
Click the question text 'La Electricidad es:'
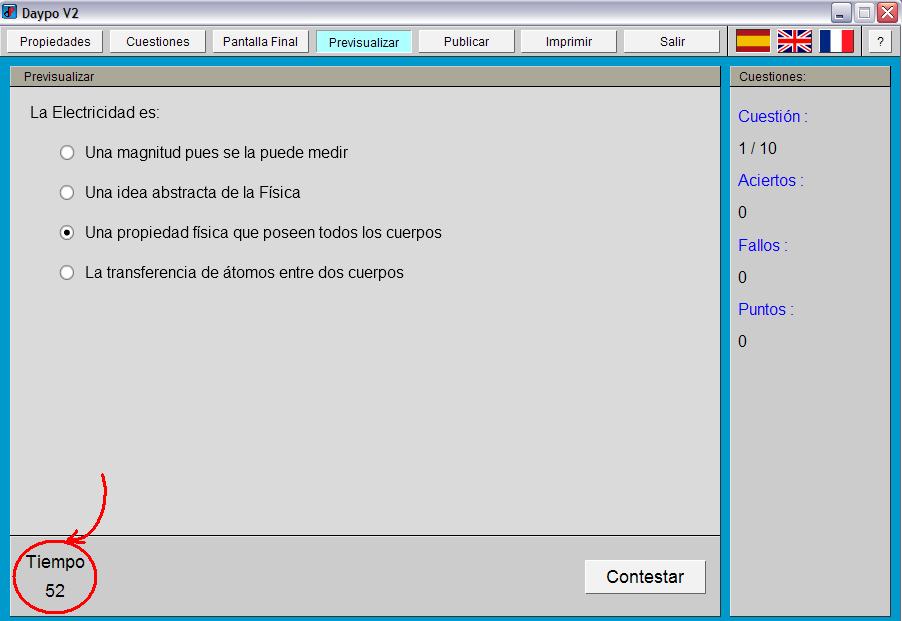95,113
